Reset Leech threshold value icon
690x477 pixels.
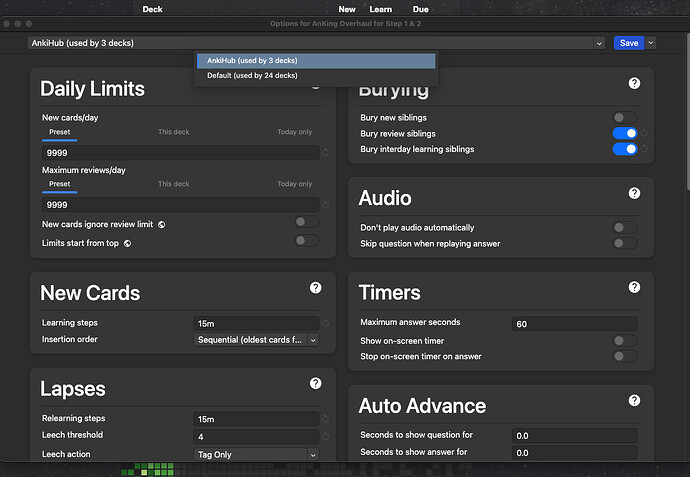point(326,437)
